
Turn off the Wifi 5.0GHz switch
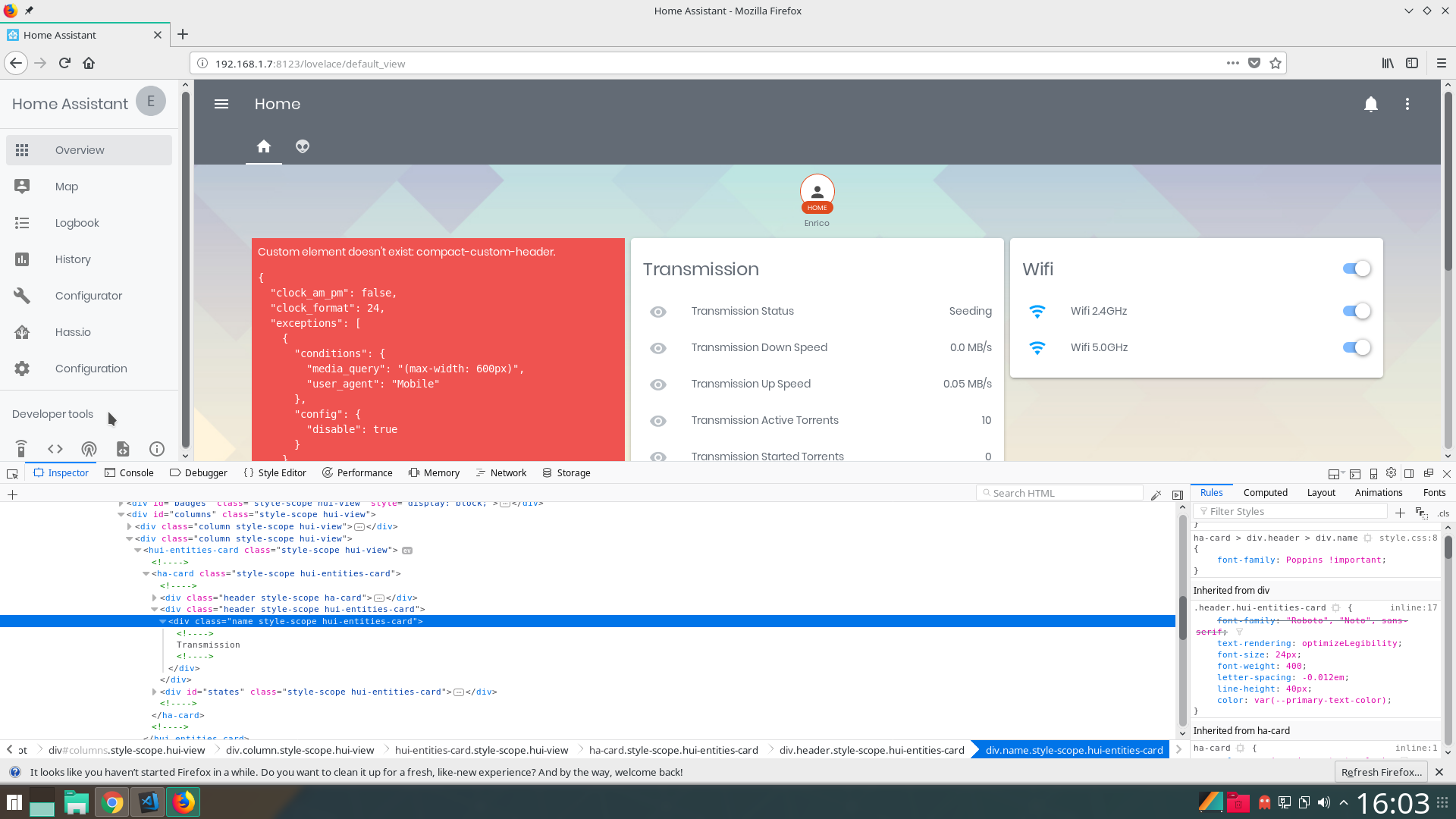pos(1356,347)
